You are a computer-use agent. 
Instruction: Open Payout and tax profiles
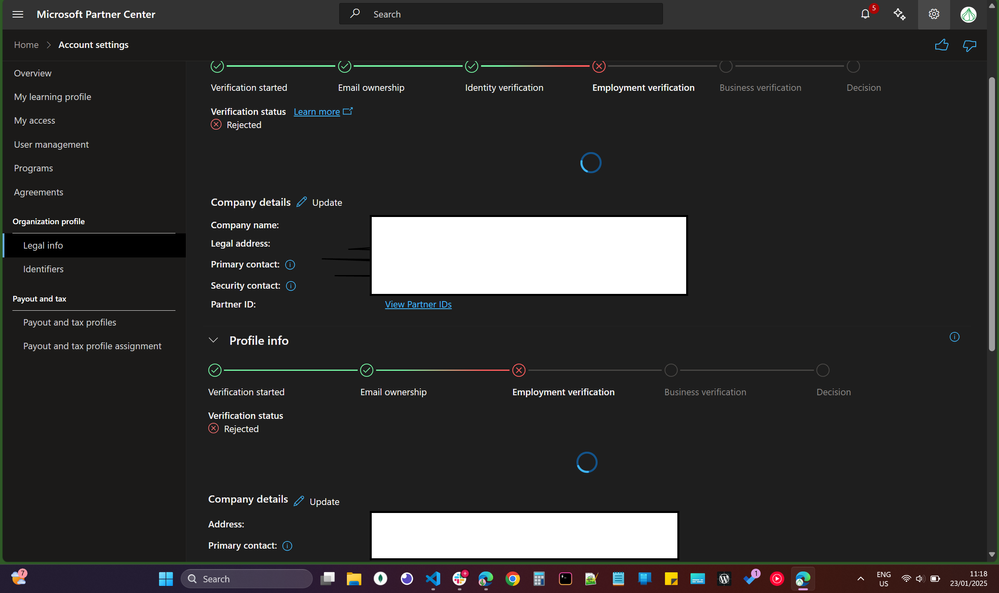coord(69,322)
